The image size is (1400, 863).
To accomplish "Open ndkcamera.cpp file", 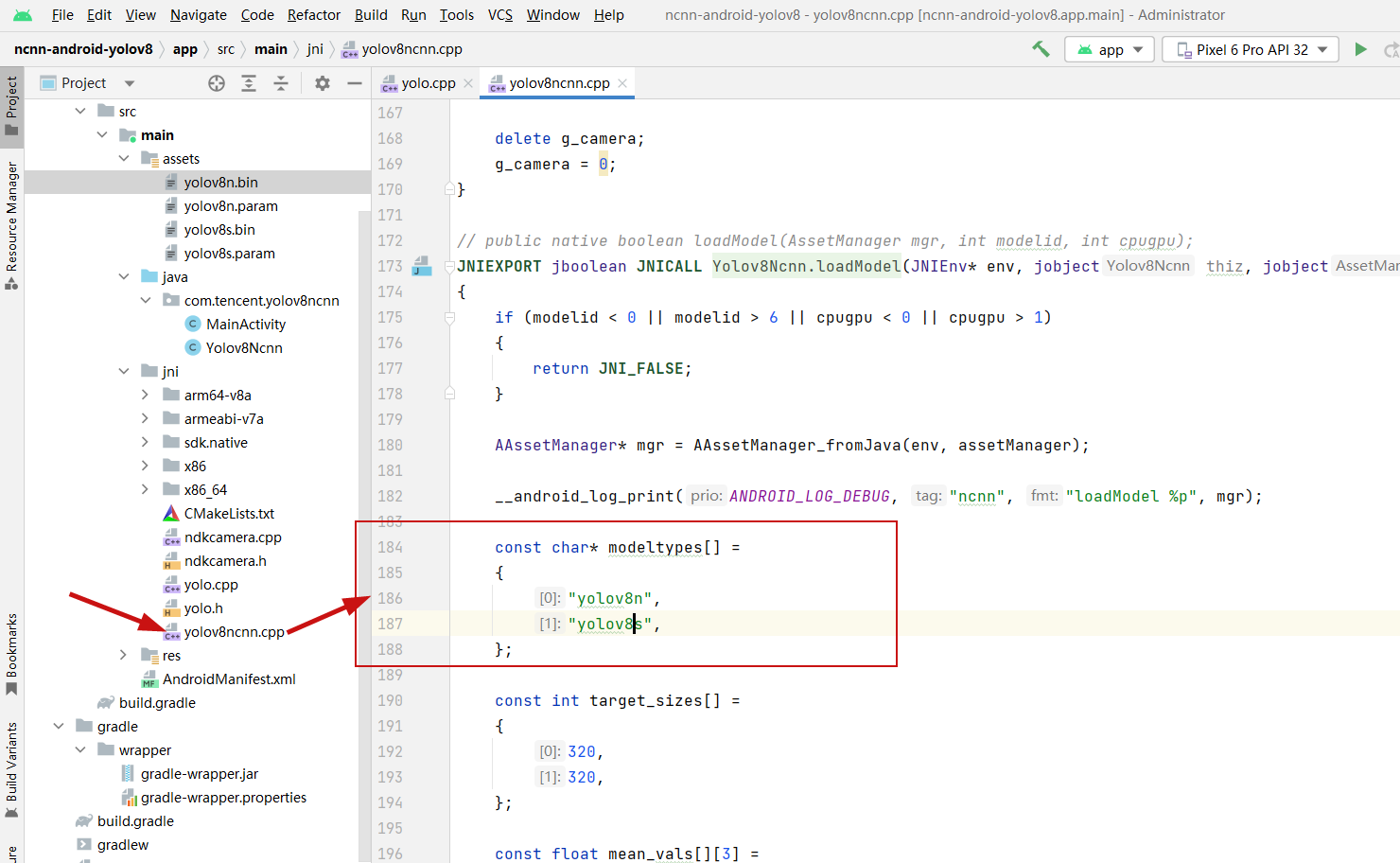I will coord(233,537).
